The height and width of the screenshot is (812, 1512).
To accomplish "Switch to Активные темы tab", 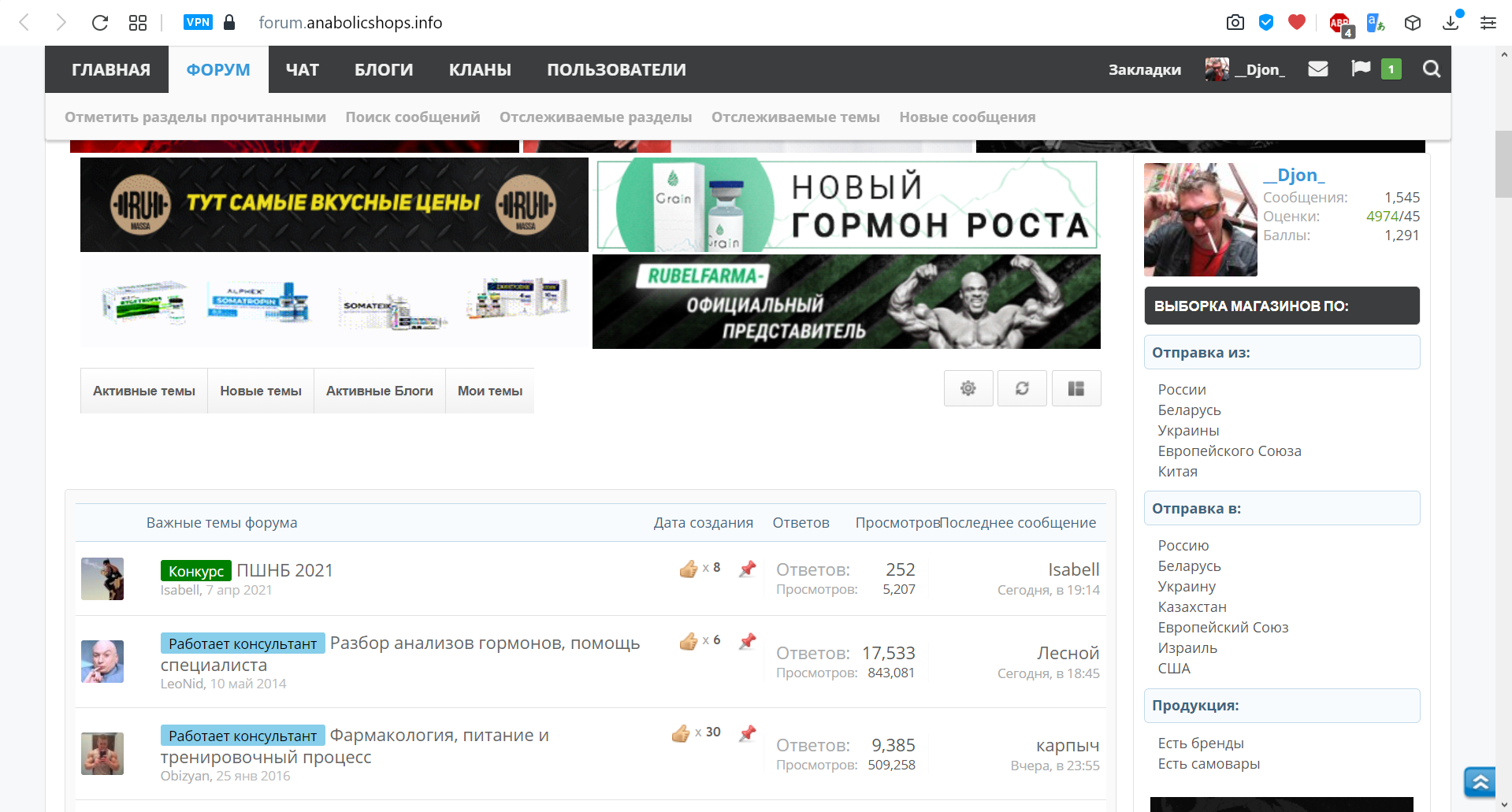I will tap(144, 391).
